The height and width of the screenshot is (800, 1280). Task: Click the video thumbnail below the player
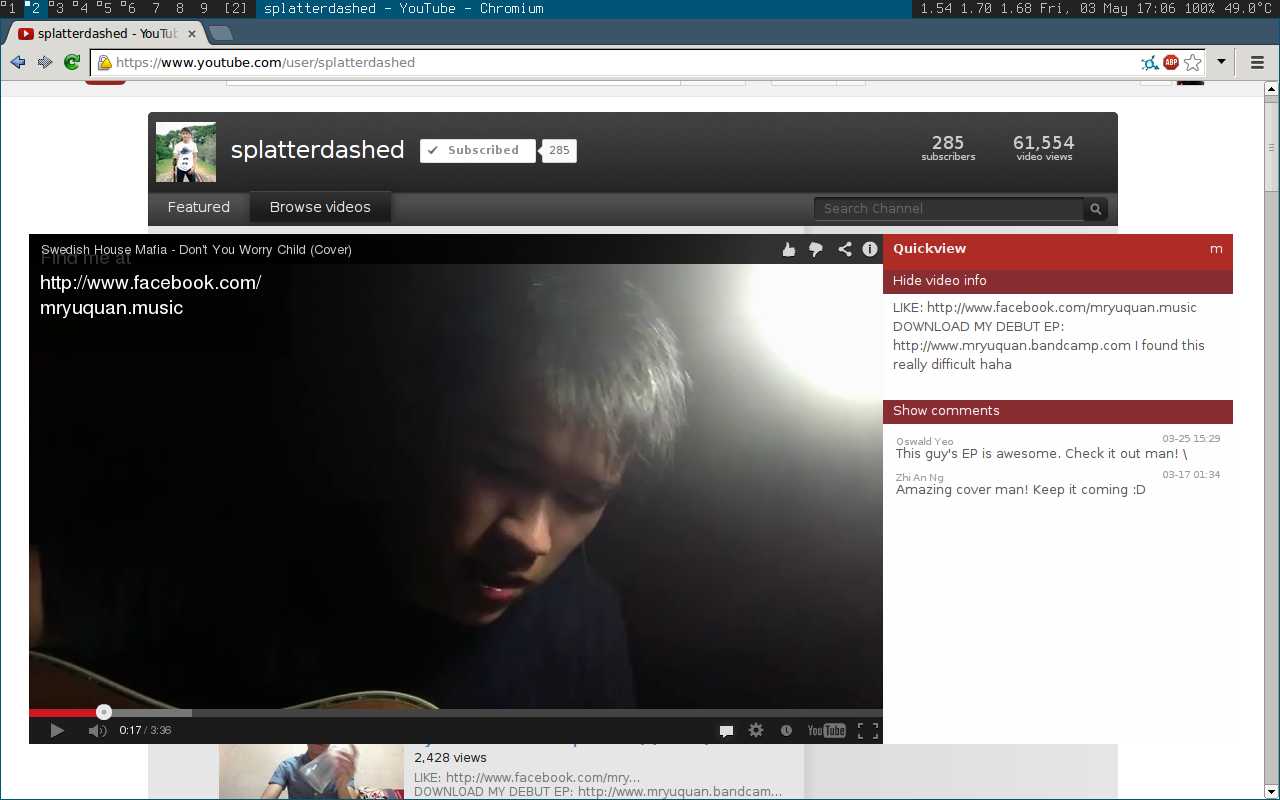(311, 771)
